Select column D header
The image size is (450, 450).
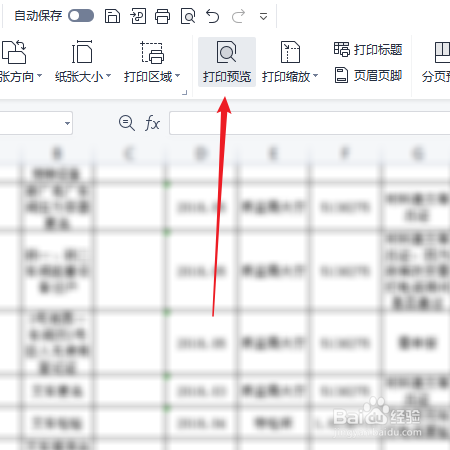[x=201, y=153]
